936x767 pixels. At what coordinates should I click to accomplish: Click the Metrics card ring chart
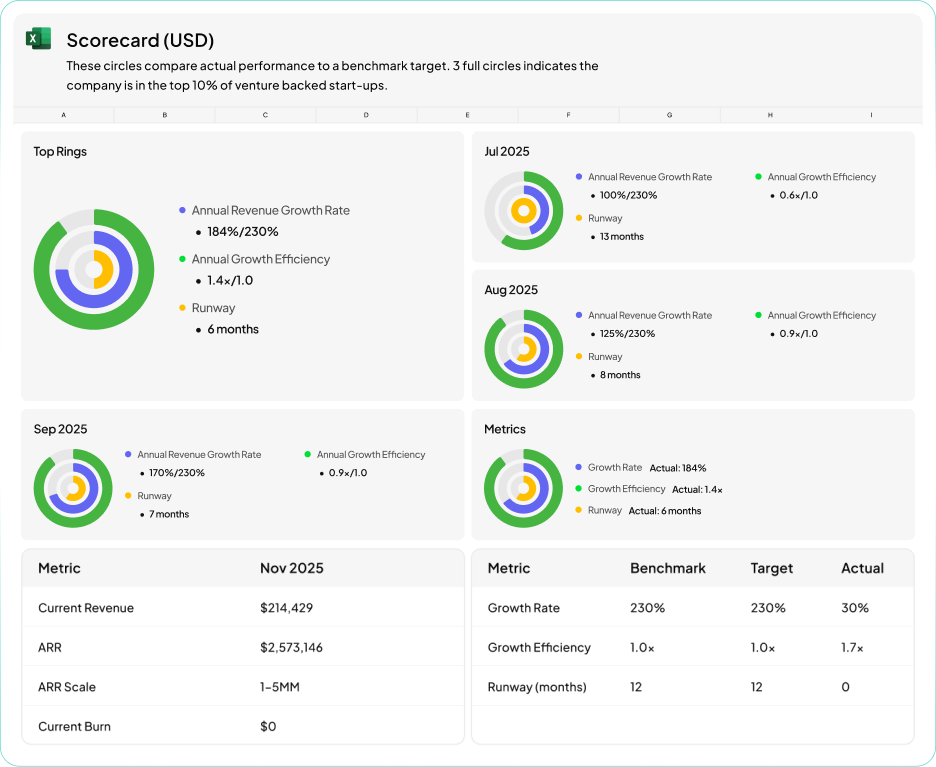pyautogui.click(x=524, y=488)
